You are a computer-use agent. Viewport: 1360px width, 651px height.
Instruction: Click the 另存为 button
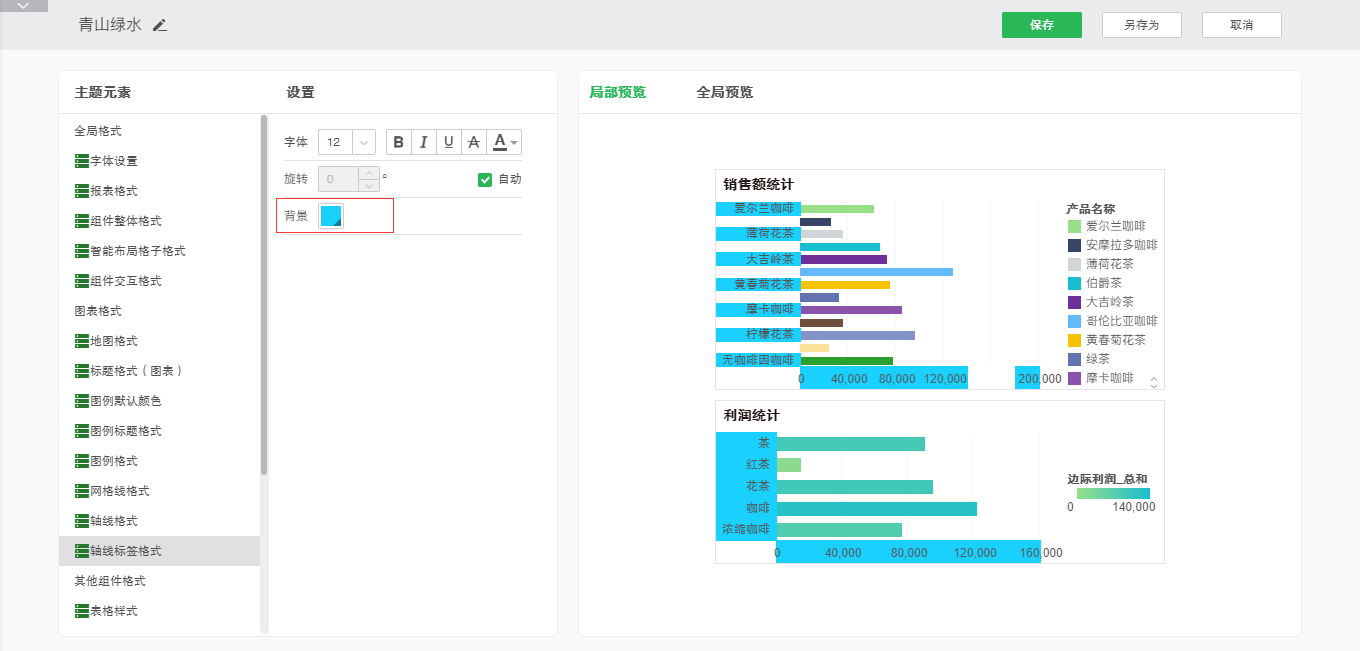(x=1141, y=25)
